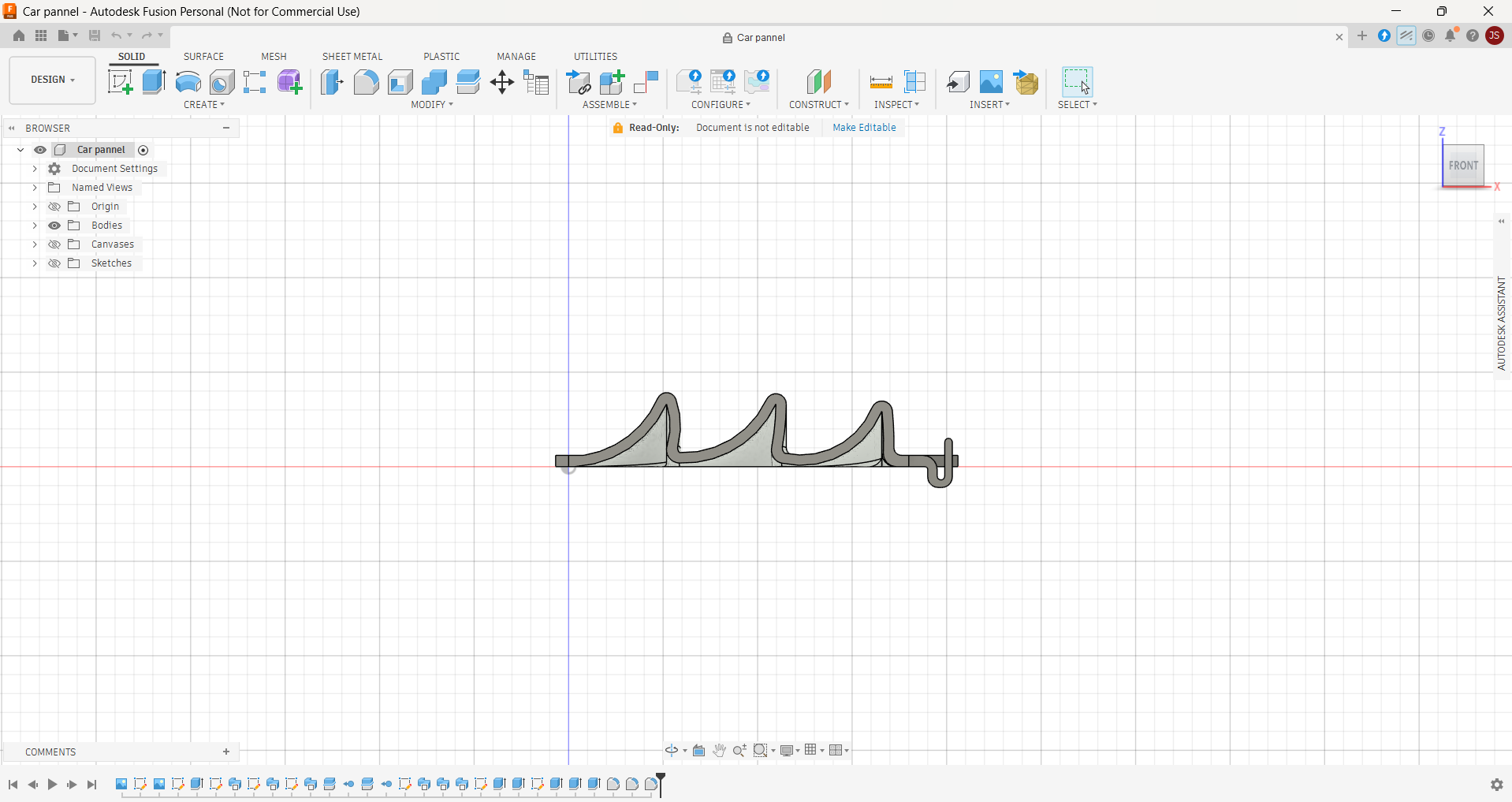Switch to the MANAGE tab
This screenshot has height=802, width=1512.
[x=516, y=57]
